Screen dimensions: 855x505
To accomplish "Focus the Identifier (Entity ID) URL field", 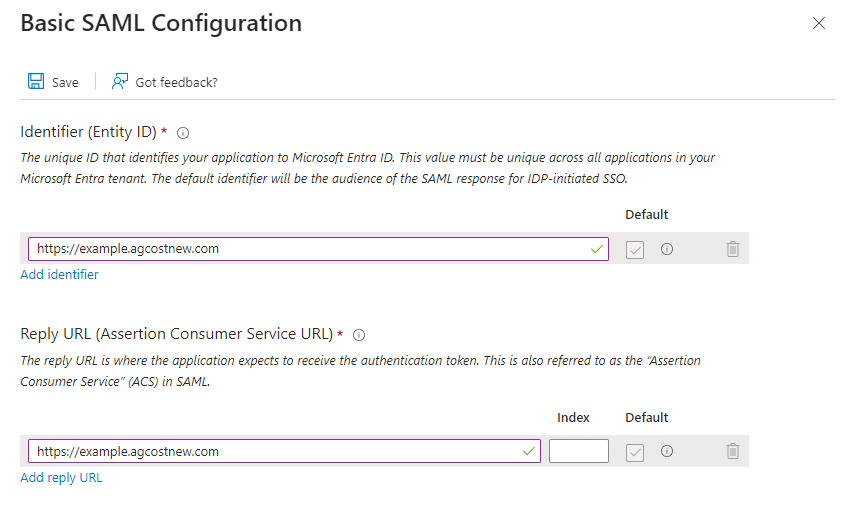I will pyautogui.click(x=318, y=249).
